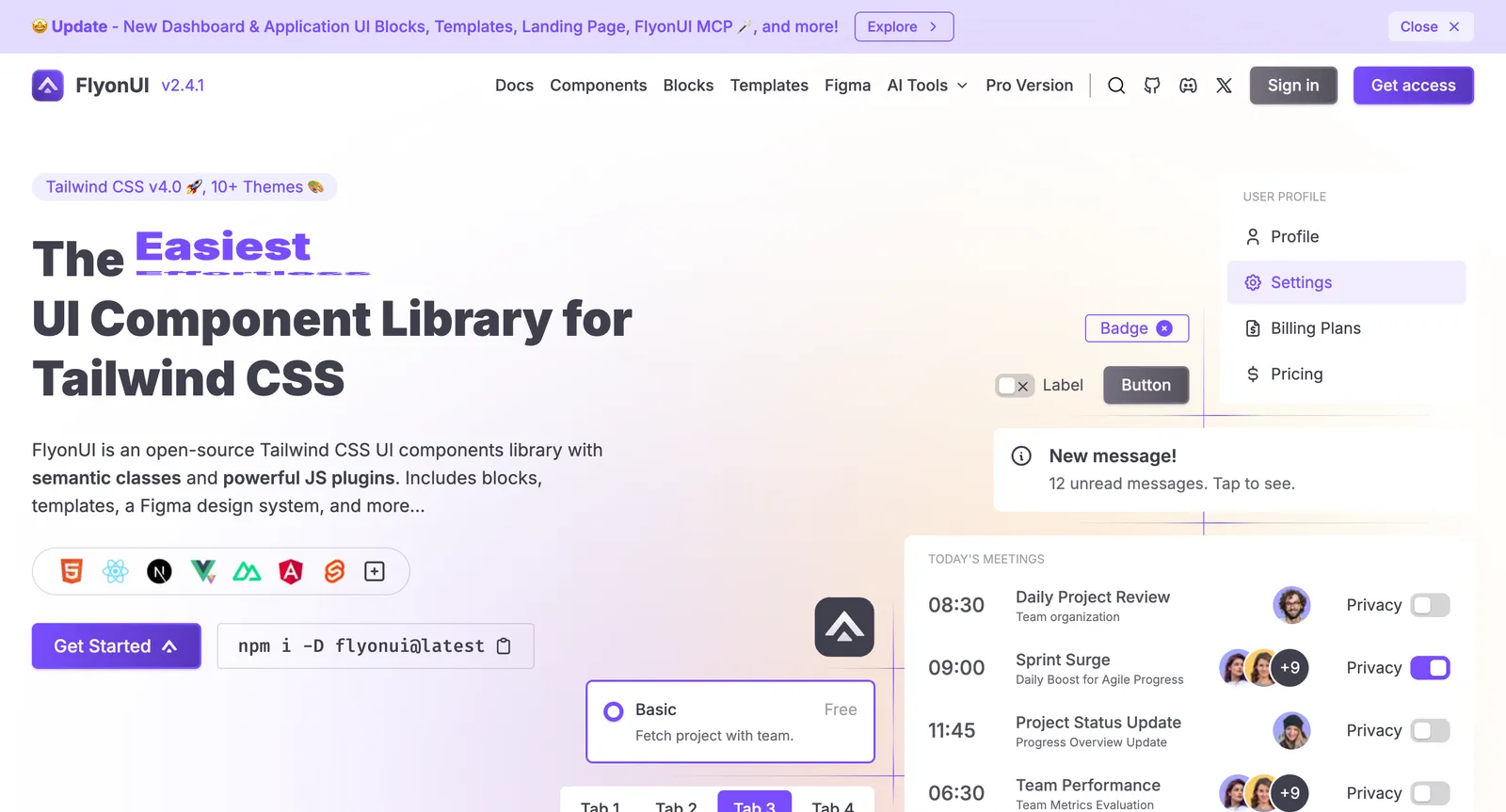Viewport: 1506px width, 812px height.
Task: Click the Sign in button
Action: click(x=1293, y=86)
